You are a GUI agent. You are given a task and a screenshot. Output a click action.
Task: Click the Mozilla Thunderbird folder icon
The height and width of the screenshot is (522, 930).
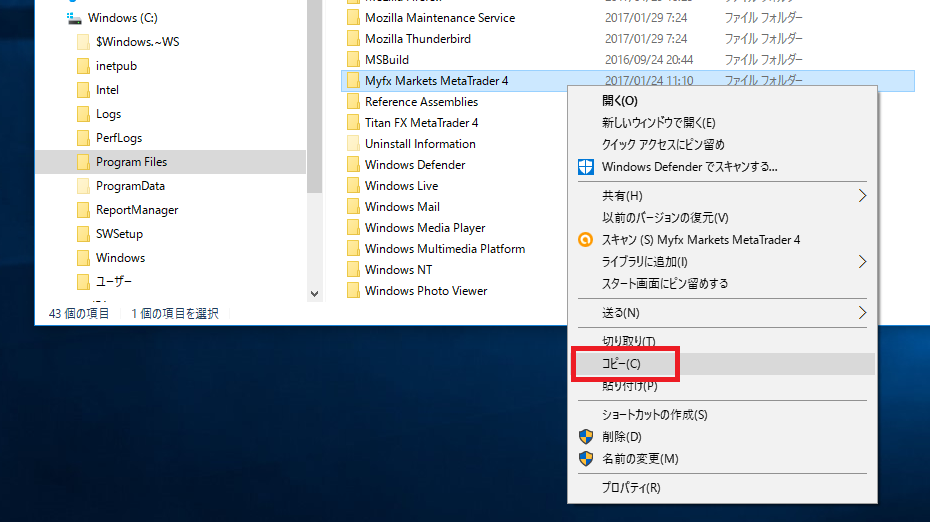[353, 39]
